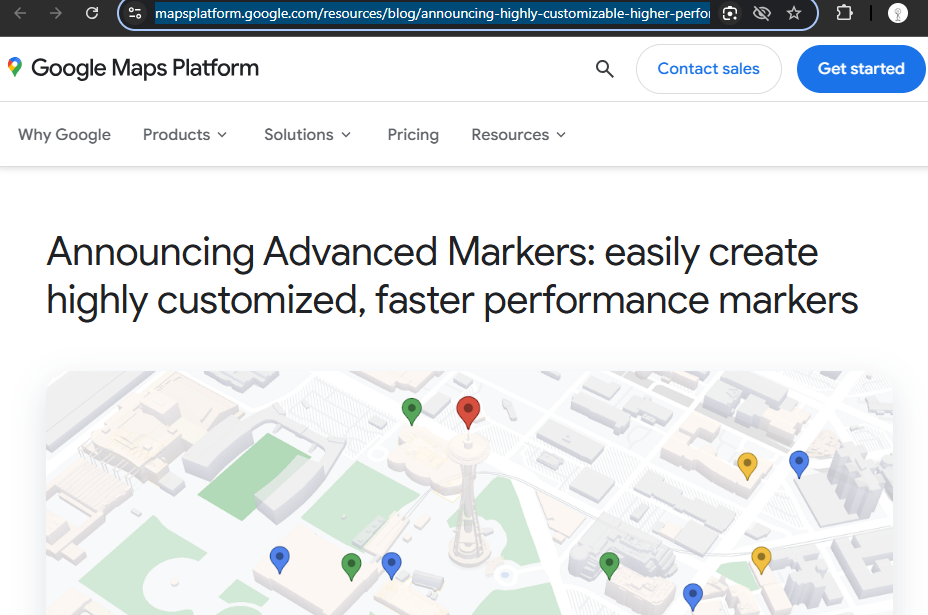Expand the Products dropdown menu

[x=185, y=135]
